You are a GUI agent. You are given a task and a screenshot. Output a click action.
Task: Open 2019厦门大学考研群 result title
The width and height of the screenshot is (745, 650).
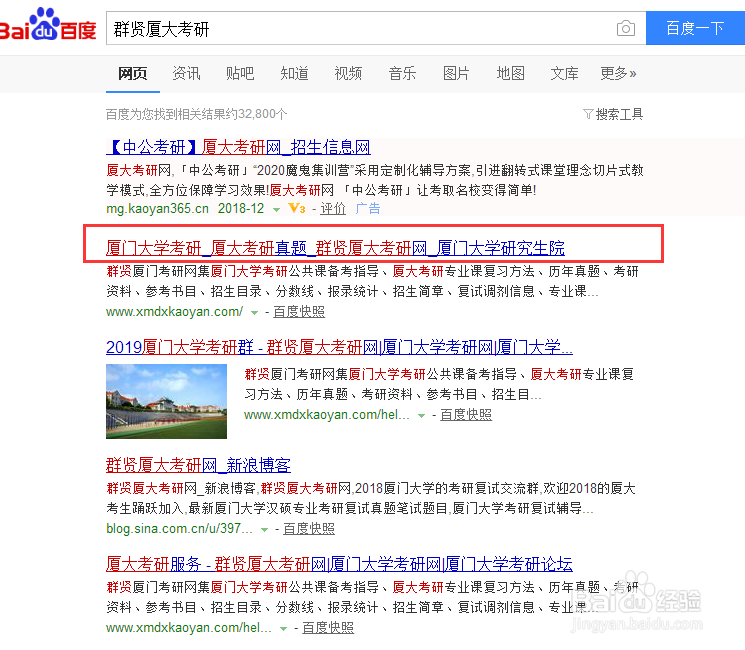point(339,347)
